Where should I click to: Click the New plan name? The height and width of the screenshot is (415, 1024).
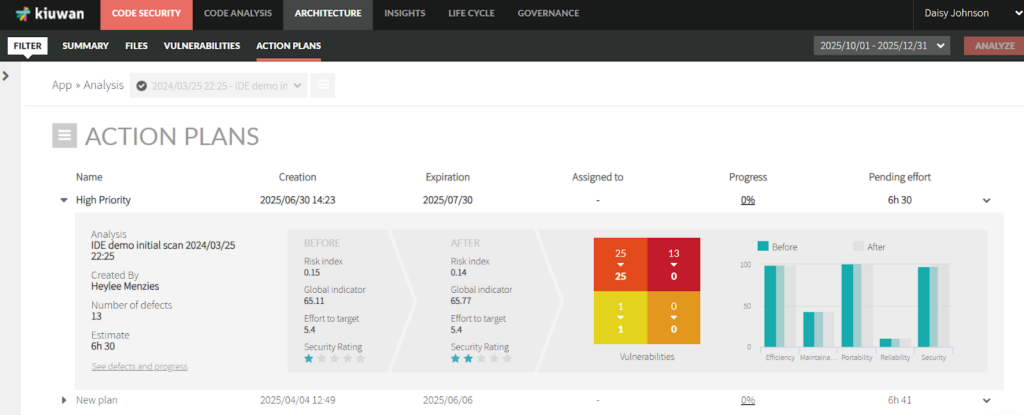pyautogui.click(x=97, y=400)
